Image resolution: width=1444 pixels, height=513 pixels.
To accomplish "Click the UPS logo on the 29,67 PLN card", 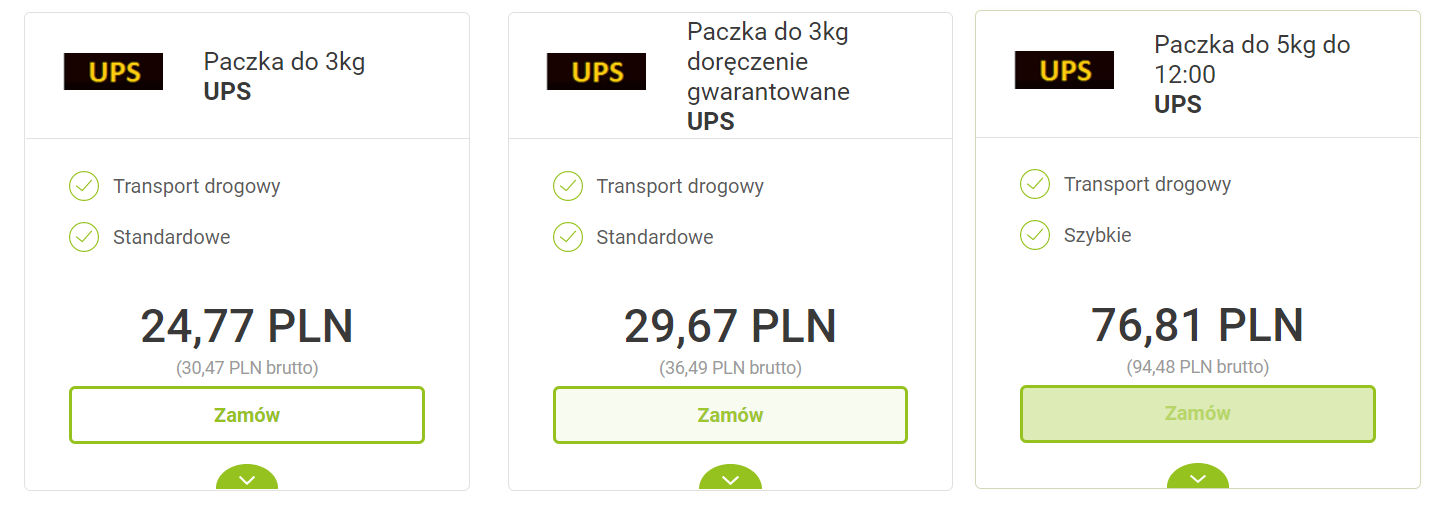I will 596,72.
